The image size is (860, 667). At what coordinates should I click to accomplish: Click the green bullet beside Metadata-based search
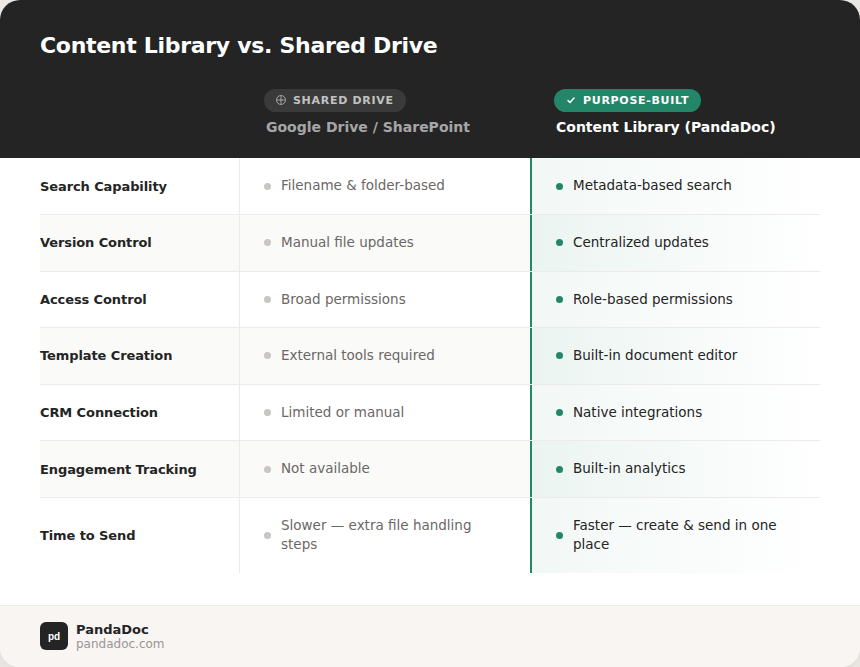point(559,186)
